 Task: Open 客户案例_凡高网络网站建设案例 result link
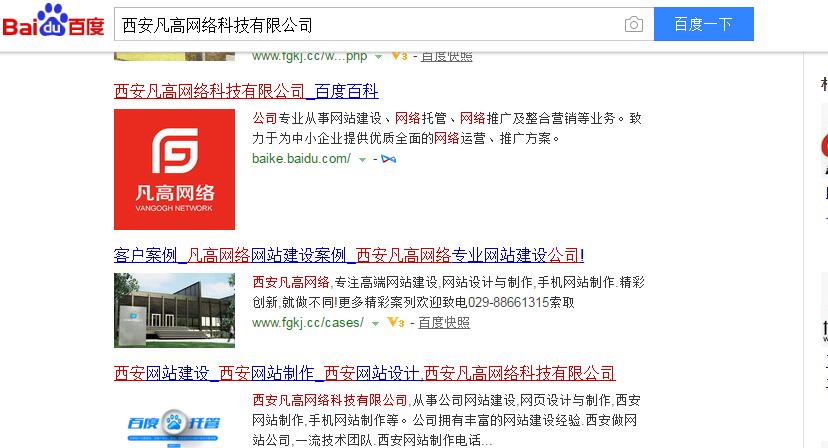tap(349, 255)
